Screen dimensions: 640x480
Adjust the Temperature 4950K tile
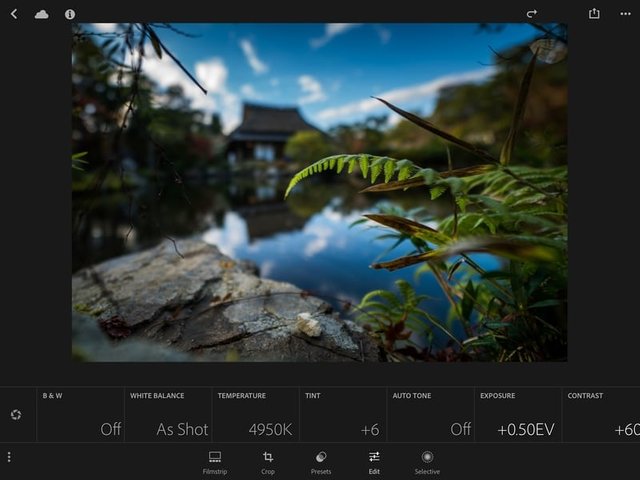pyautogui.click(x=256, y=414)
